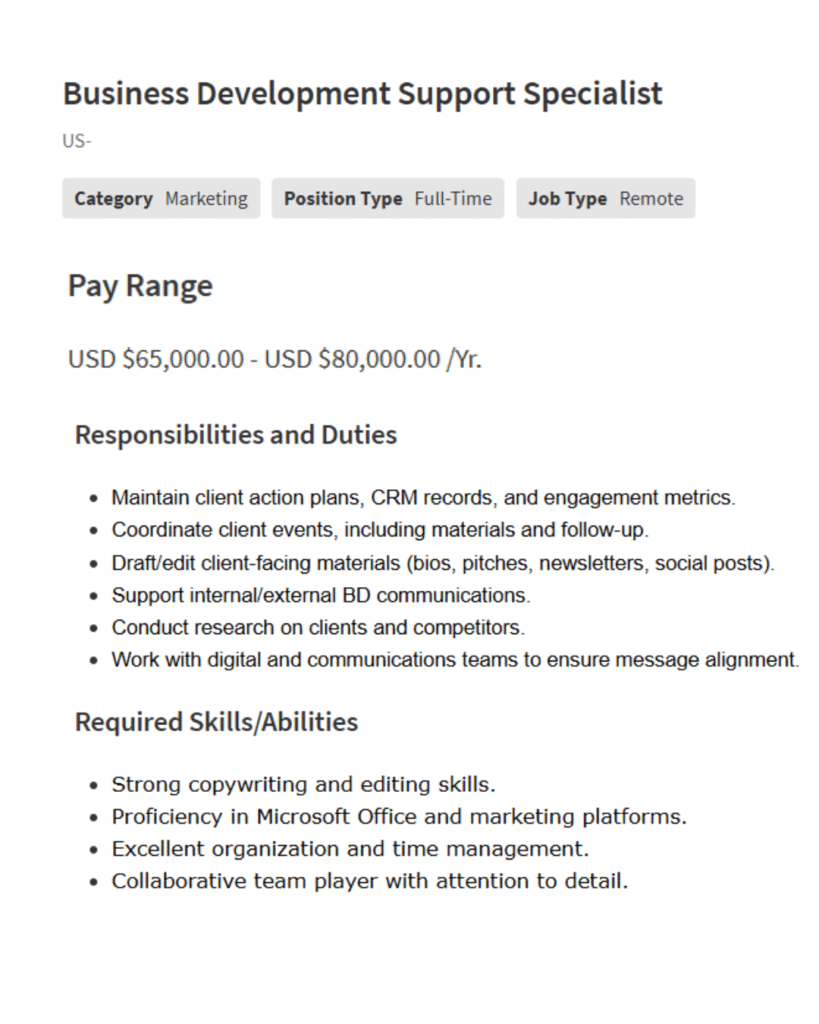Click the Responsibilities and Duties heading
The image size is (819, 1024).
point(235,435)
